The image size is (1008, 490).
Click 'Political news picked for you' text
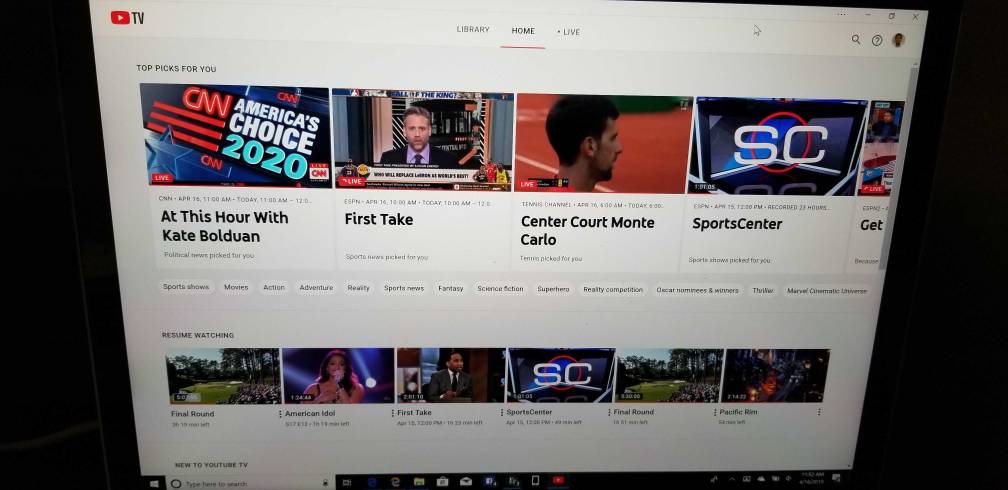209,255
